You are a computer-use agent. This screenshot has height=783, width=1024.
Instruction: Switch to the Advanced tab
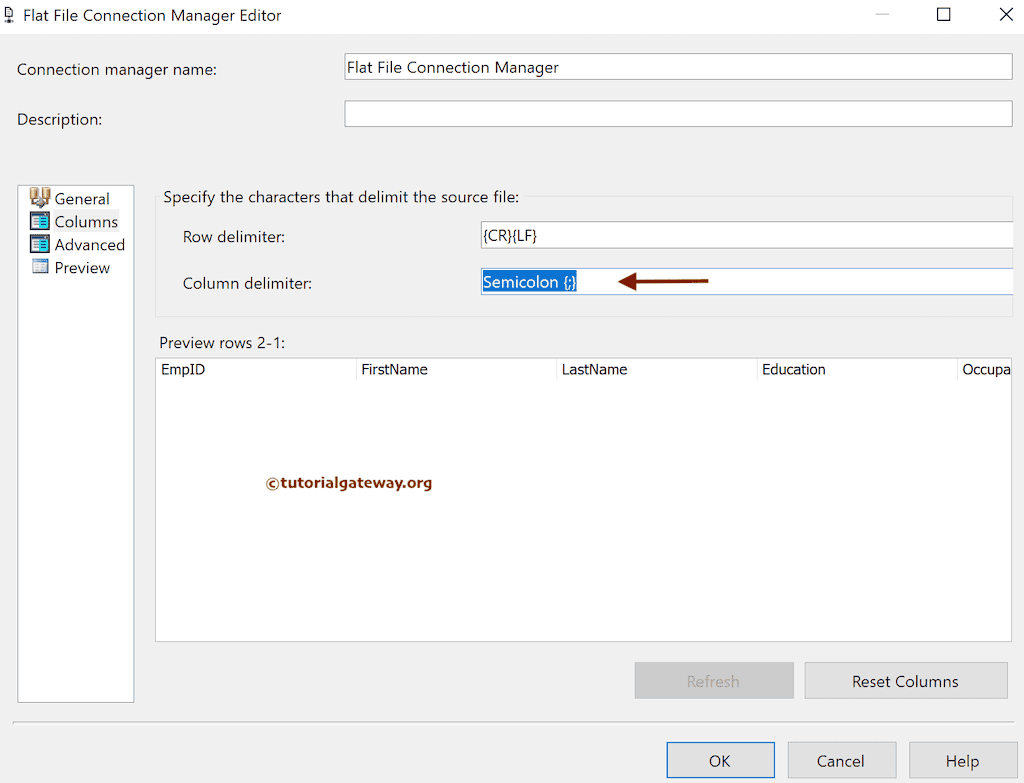tap(88, 244)
